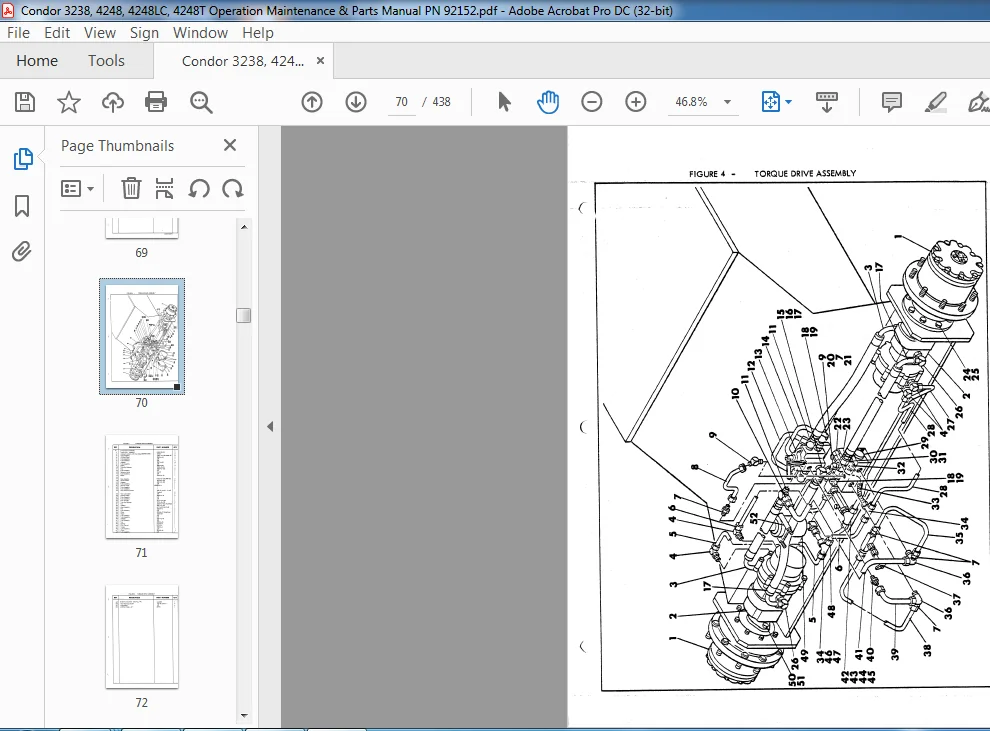Activate the Hand pan tool
The height and width of the screenshot is (731, 990).
pos(547,102)
